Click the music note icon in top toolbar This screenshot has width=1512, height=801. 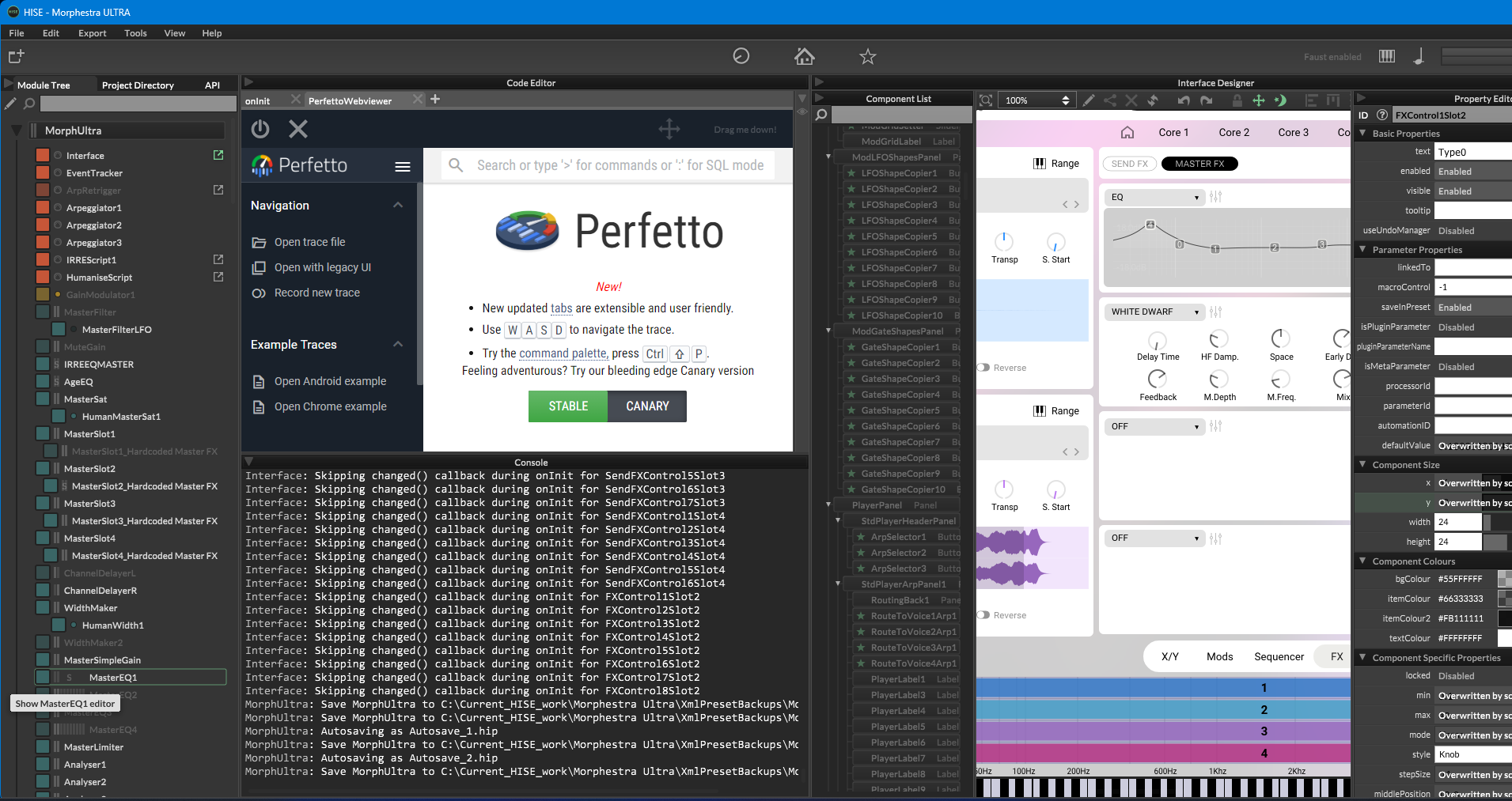tap(1419, 56)
